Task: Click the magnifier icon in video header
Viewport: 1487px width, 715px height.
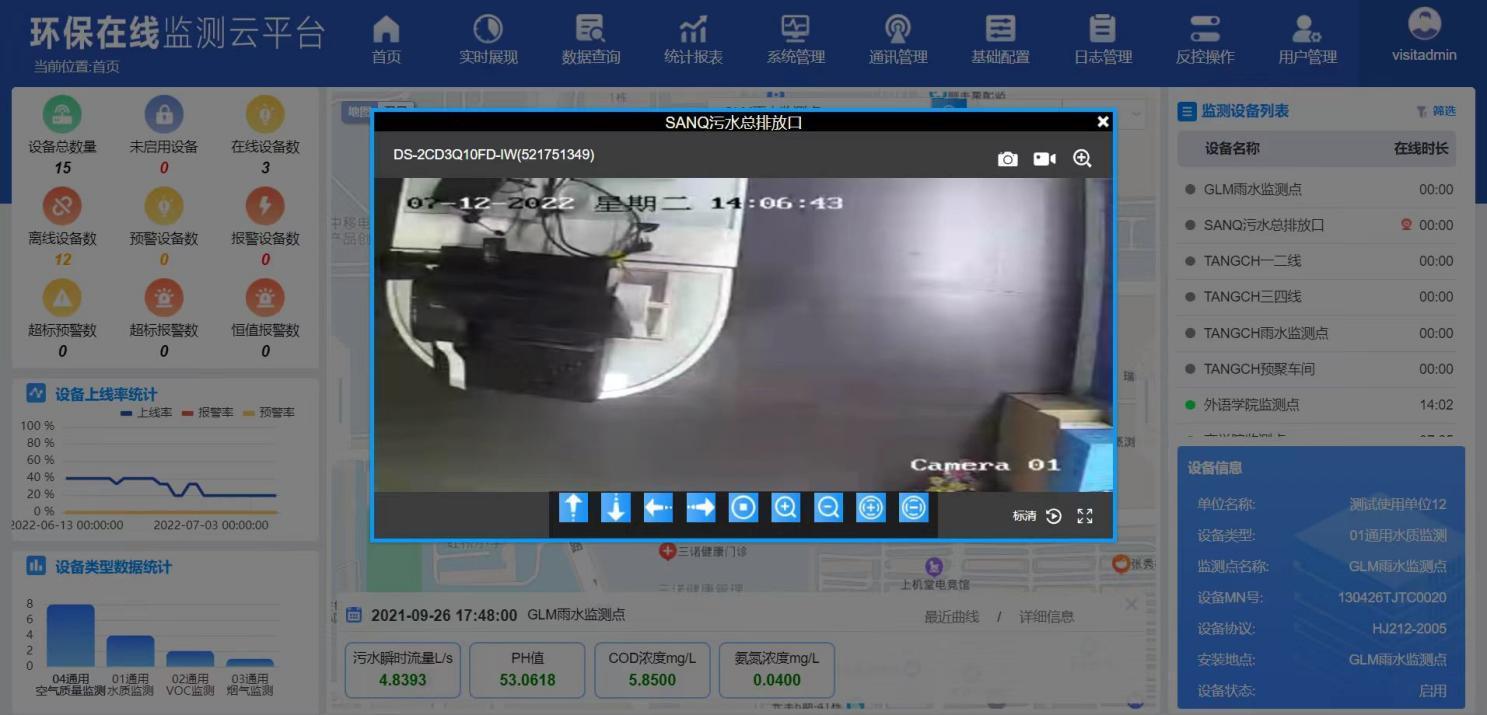Action: click(x=1082, y=159)
